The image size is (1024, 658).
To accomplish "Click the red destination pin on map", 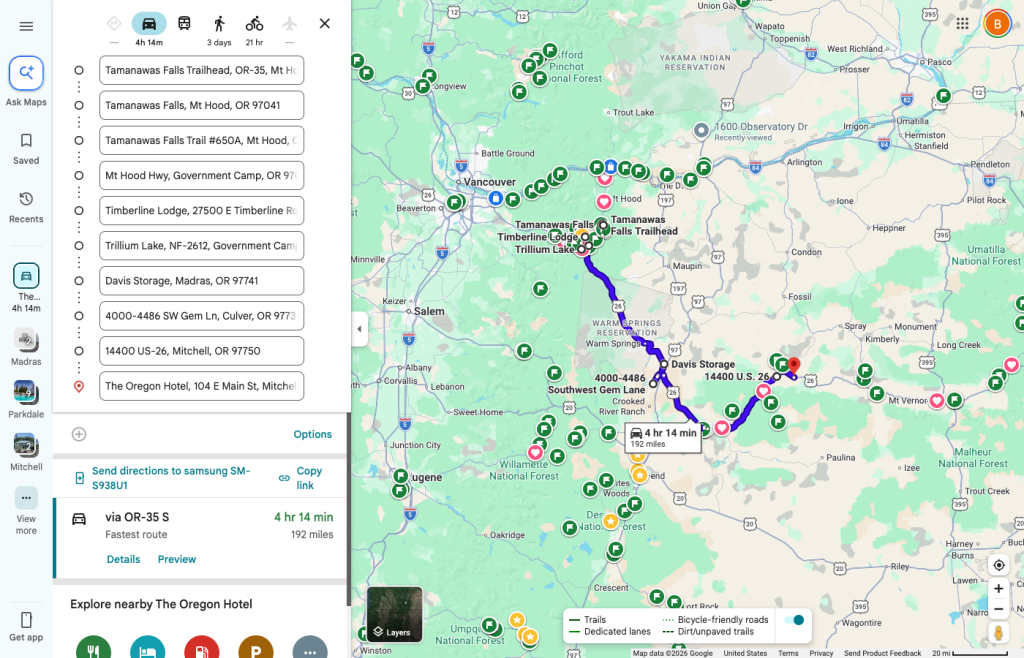I will pos(793,366).
